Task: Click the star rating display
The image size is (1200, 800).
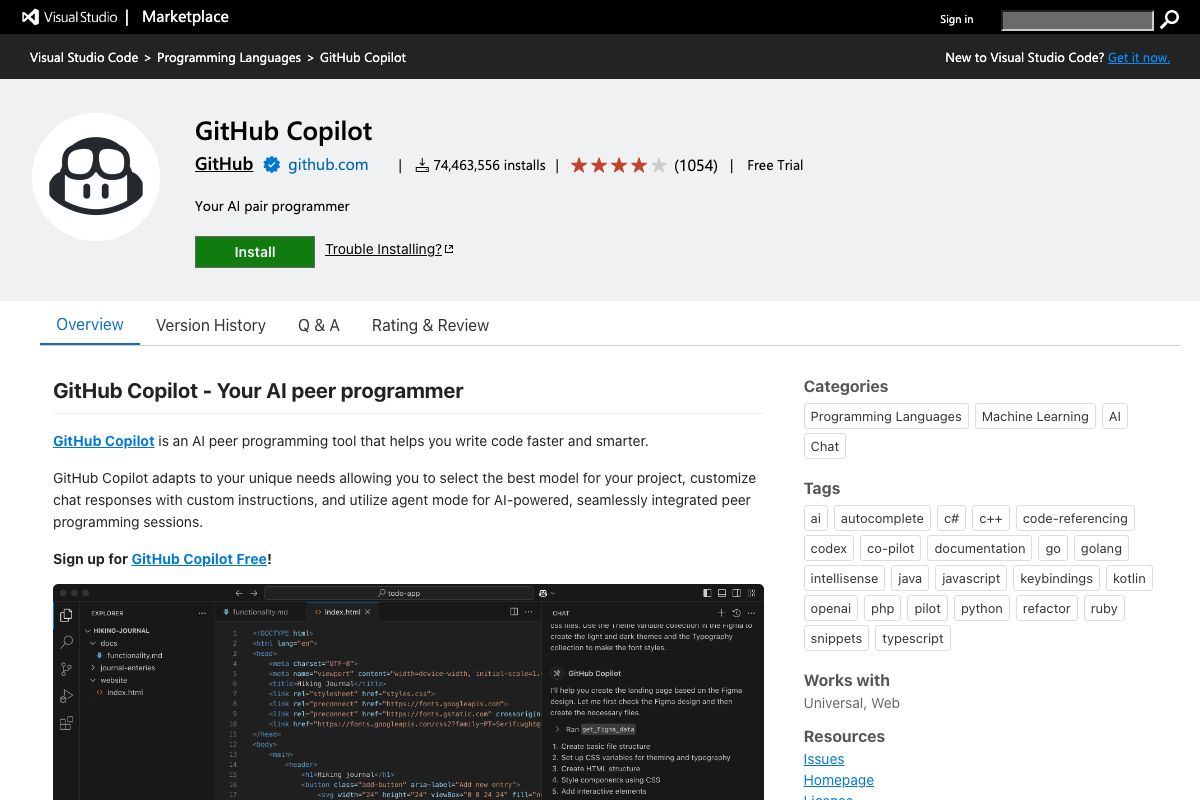Action: (x=618, y=165)
